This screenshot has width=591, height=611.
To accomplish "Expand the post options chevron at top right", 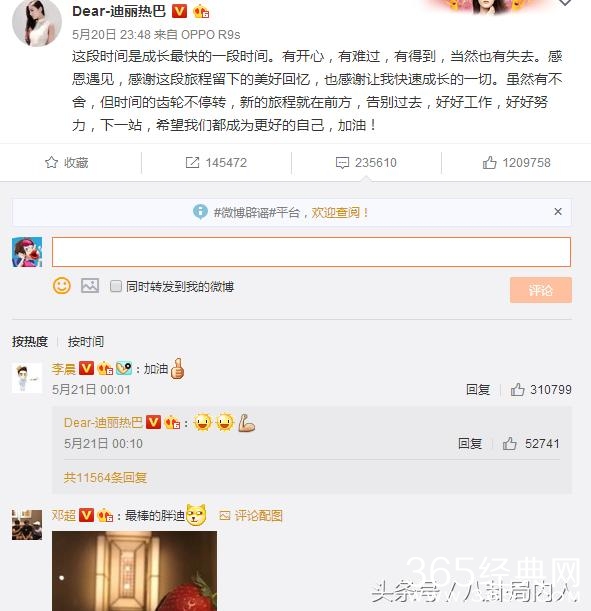I will tap(565, 3).
